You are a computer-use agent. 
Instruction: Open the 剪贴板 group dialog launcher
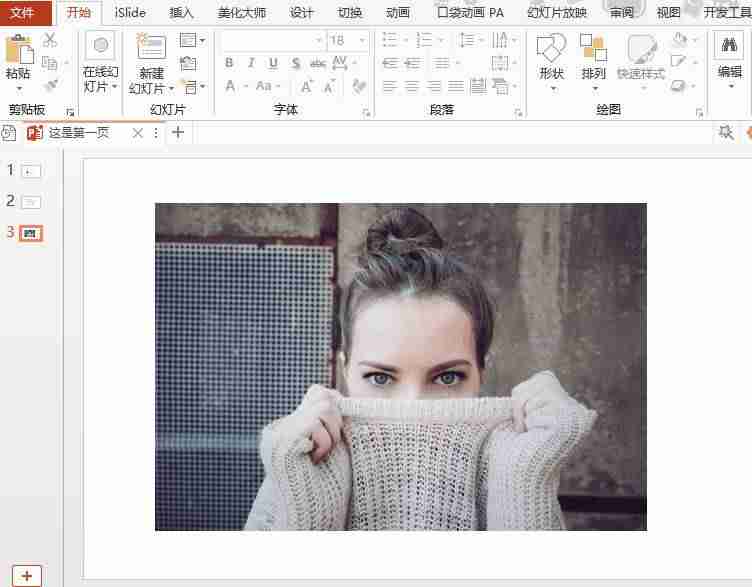(x=70, y=113)
